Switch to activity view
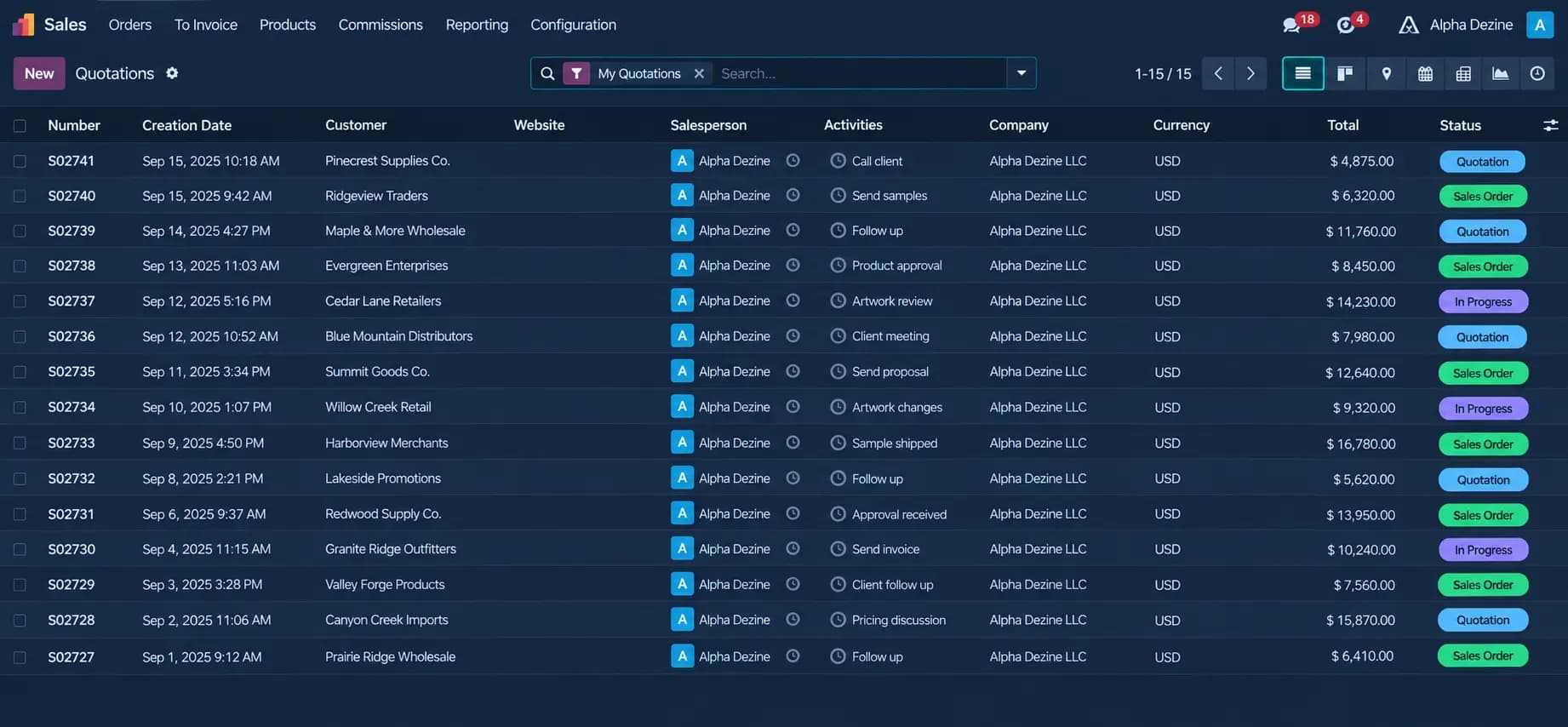The height and width of the screenshot is (727, 1568). coord(1537,73)
